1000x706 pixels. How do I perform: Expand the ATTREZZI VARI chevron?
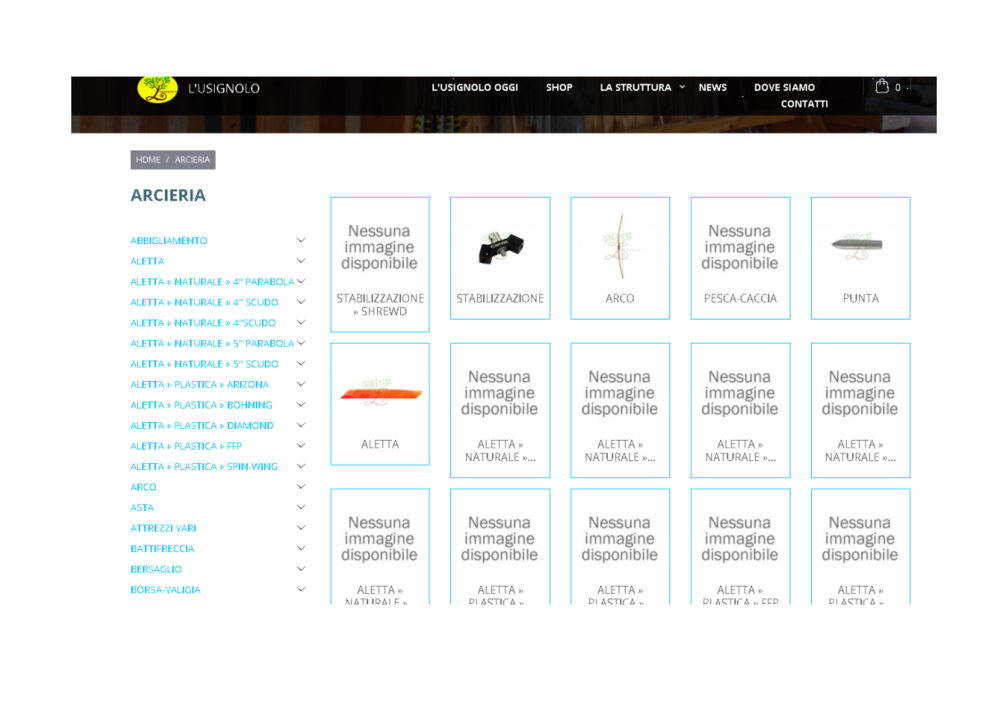point(301,528)
